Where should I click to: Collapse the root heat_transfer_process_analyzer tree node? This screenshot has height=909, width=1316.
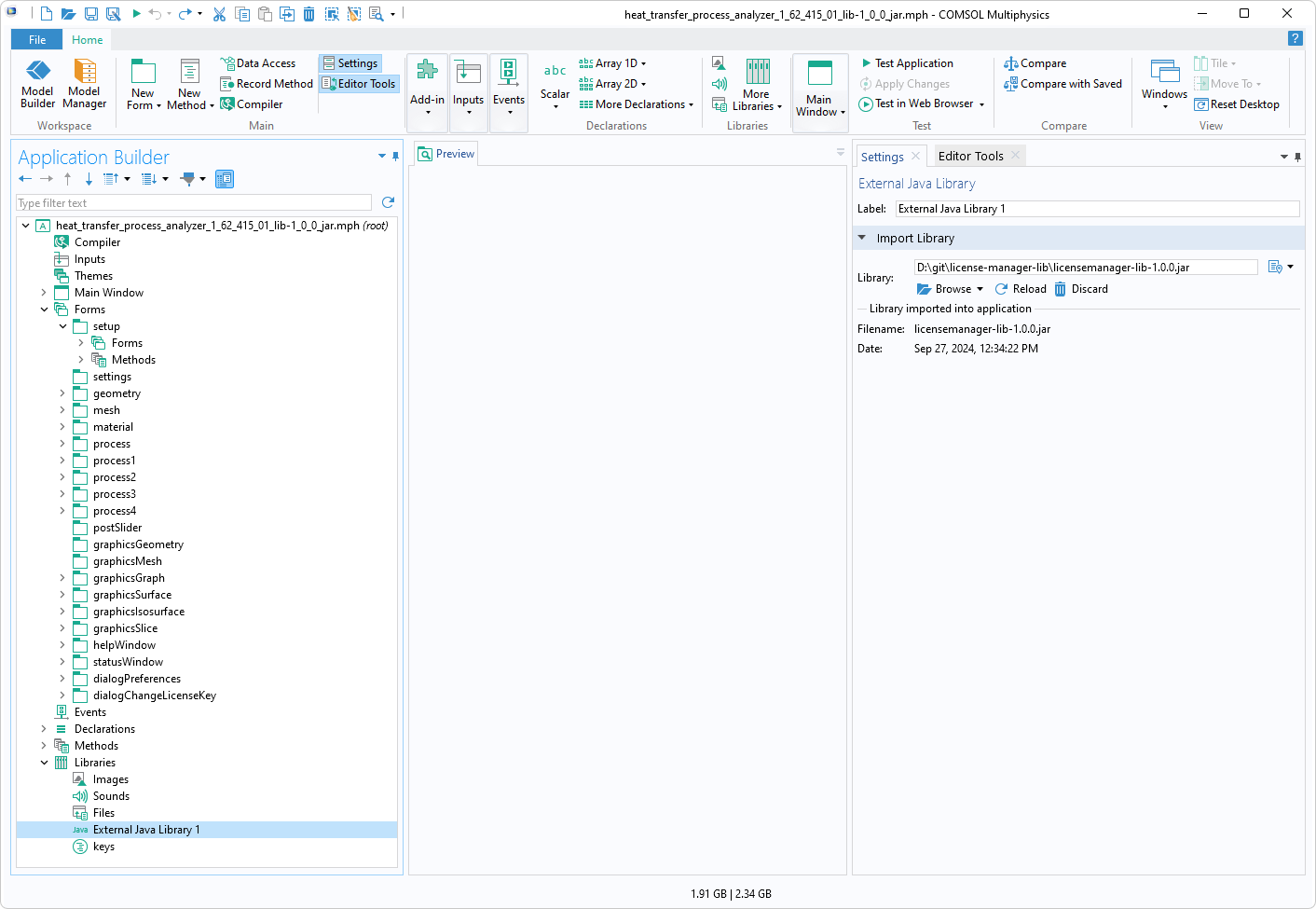(25, 226)
